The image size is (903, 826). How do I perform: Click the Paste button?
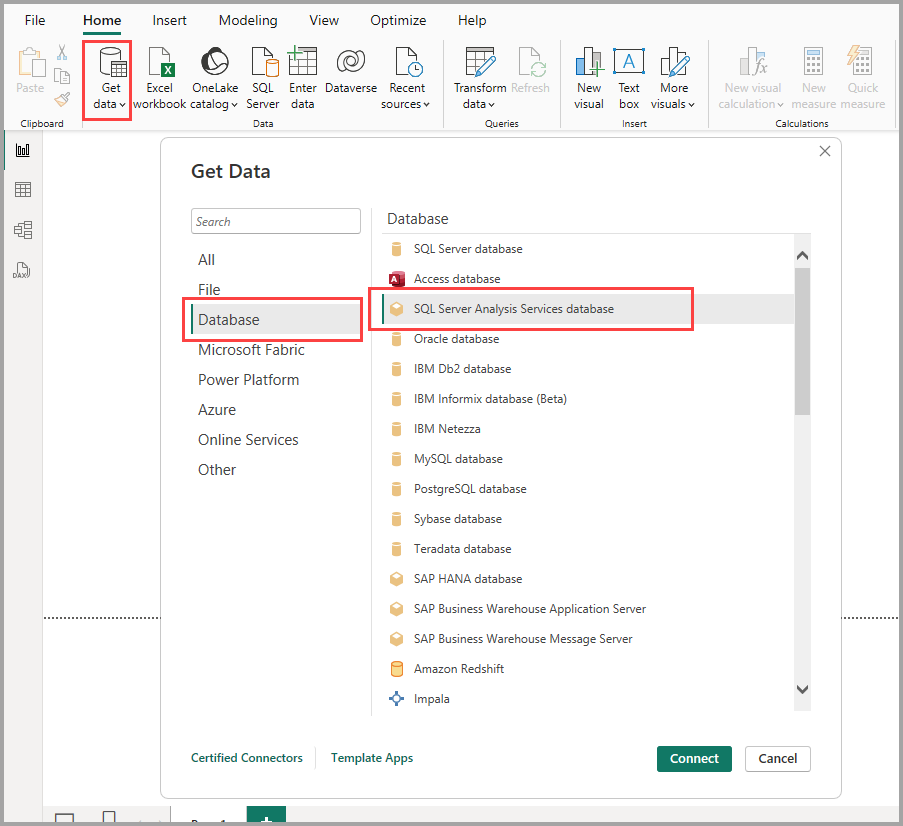[x=30, y=71]
